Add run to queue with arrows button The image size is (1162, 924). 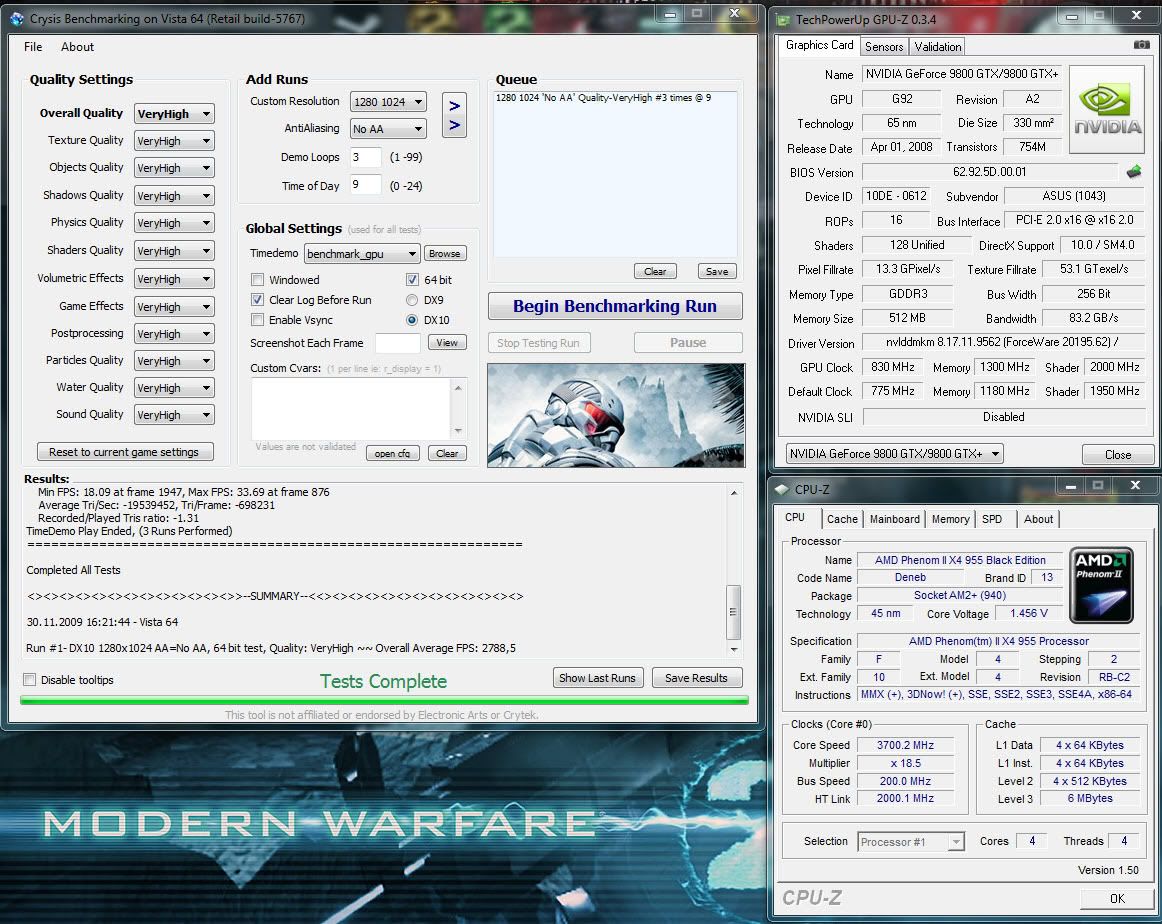454,115
